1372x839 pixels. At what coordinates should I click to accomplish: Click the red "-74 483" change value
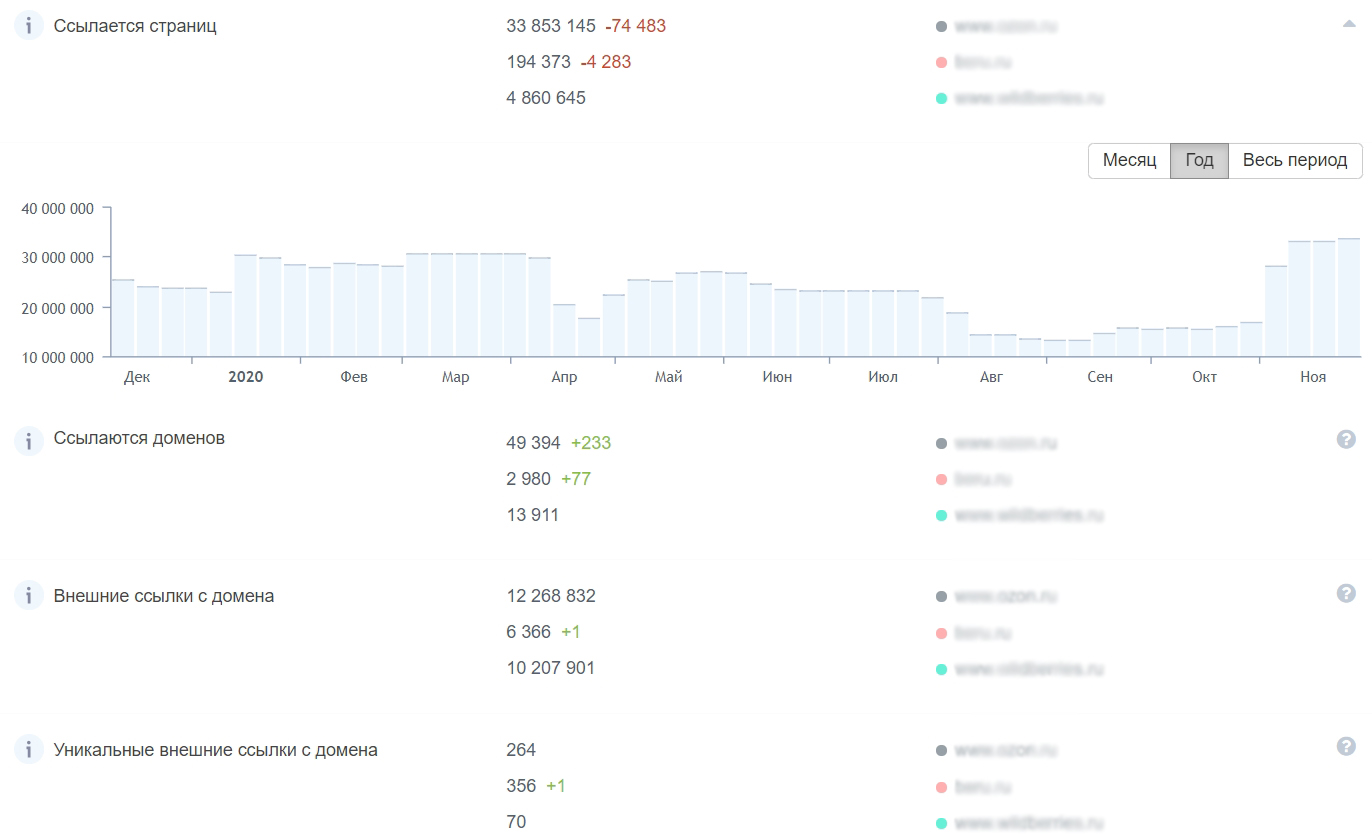pyautogui.click(x=635, y=26)
